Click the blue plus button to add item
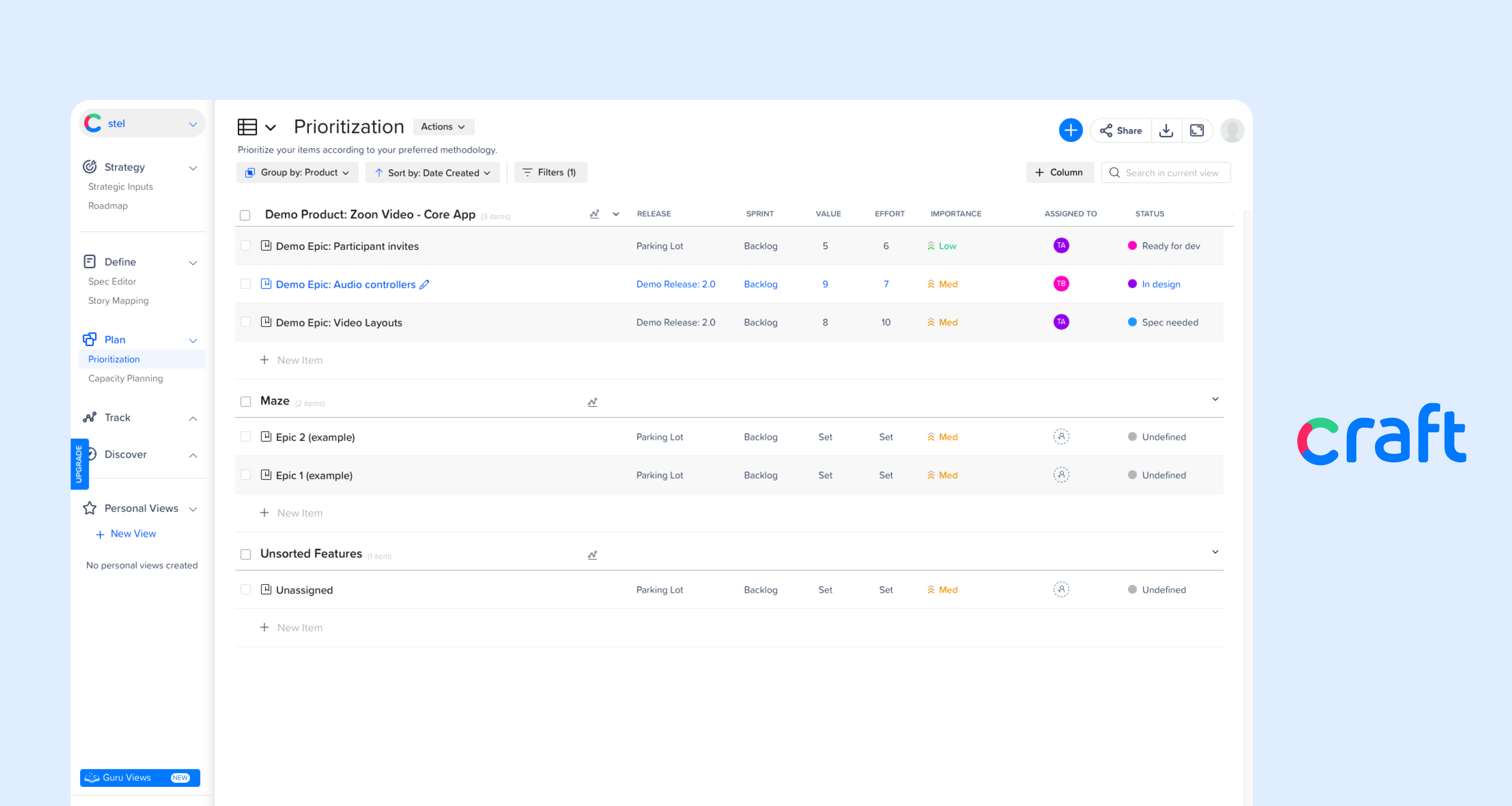 point(1071,130)
